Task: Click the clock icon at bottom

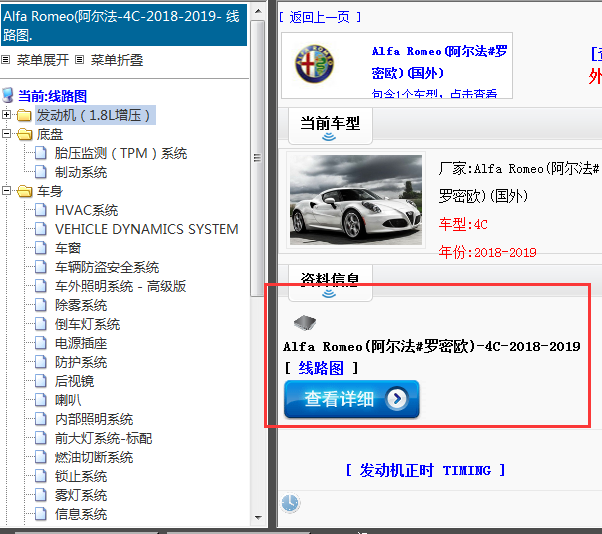Action: pos(290,503)
